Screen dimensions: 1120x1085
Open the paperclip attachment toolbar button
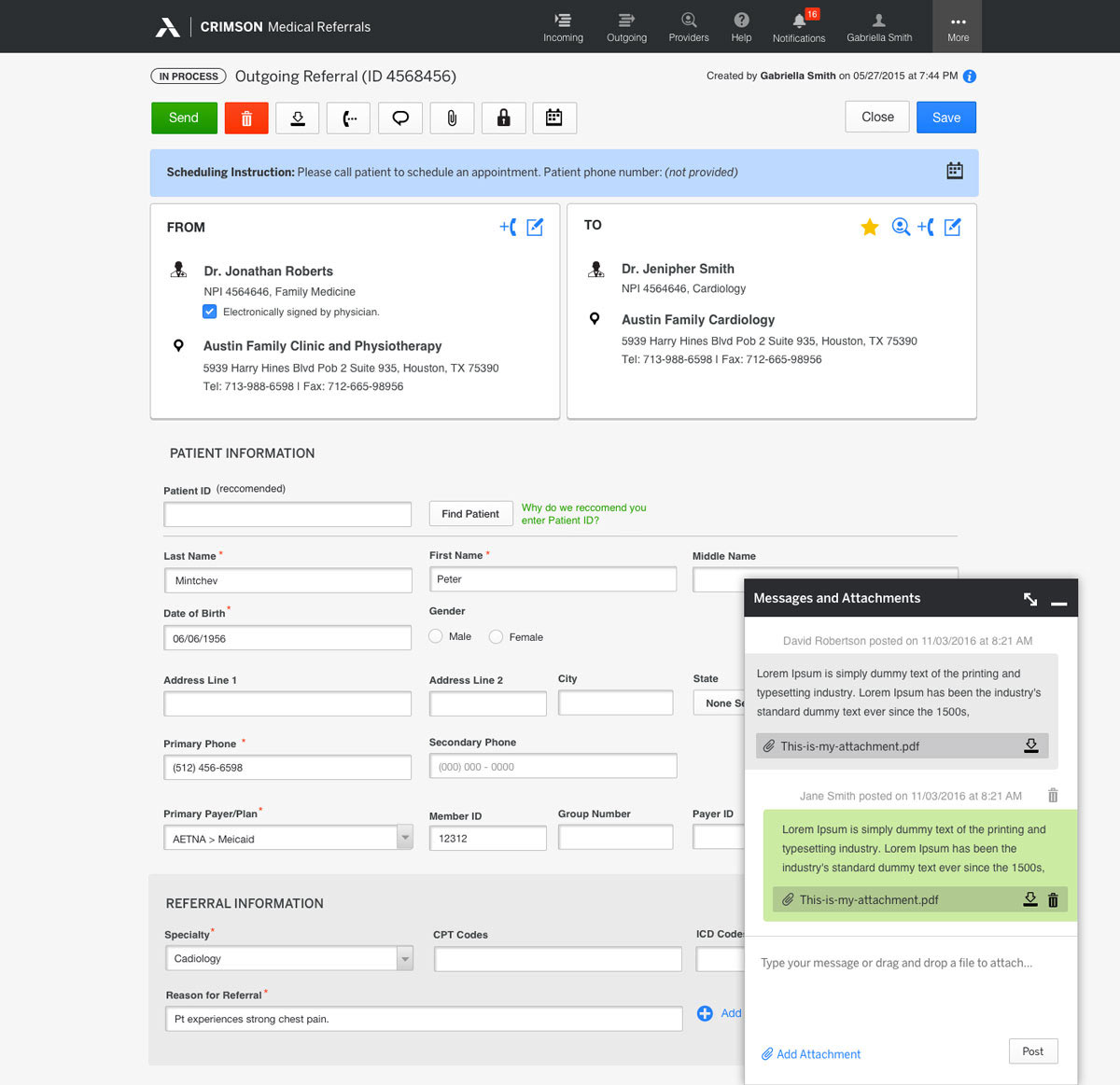tap(452, 118)
